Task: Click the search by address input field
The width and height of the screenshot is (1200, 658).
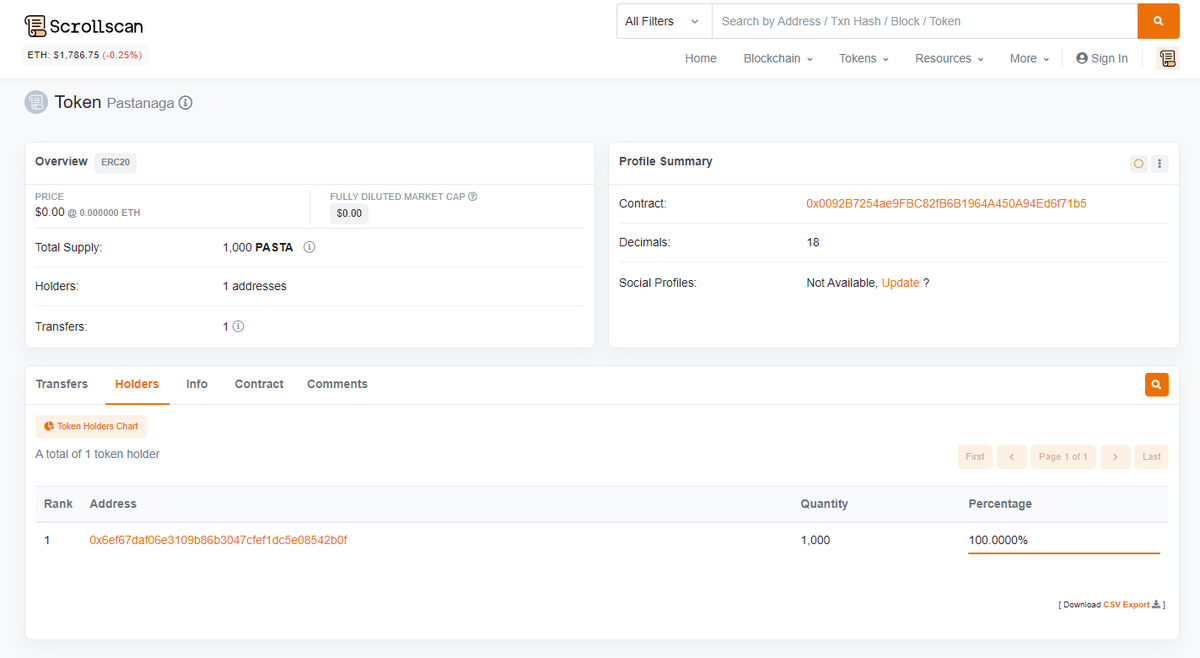Action: pyautogui.click(x=925, y=21)
